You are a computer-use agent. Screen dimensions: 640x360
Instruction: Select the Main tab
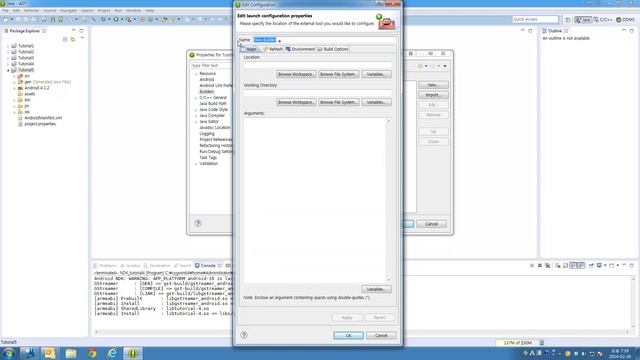point(250,49)
